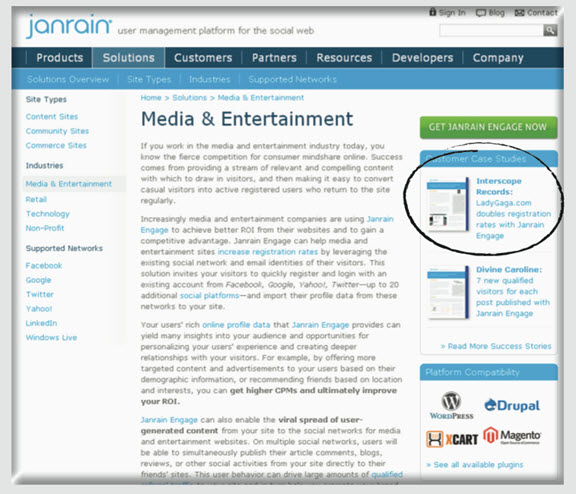Click the Get Janrain Engage Now button
576x494 pixels.
pyautogui.click(x=488, y=127)
